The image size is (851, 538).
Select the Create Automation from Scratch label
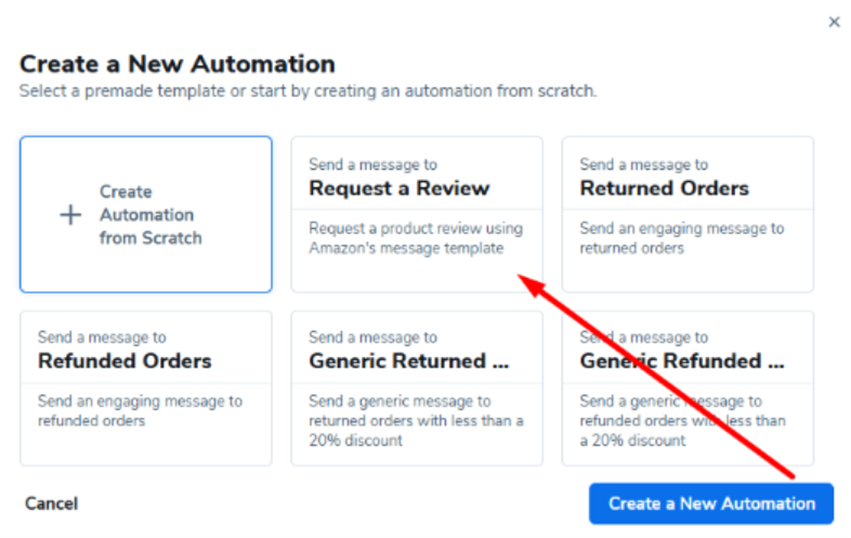[150, 215]
